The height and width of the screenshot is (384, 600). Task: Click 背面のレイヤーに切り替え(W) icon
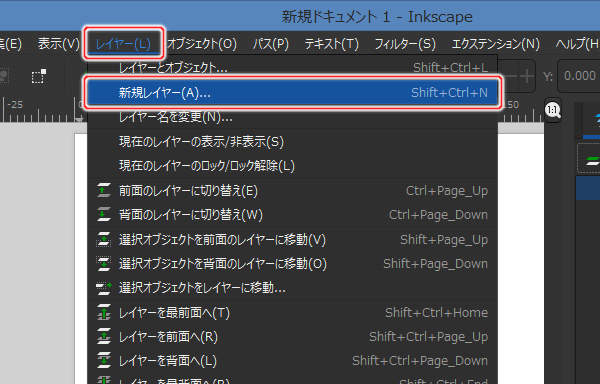click(104, 215)
